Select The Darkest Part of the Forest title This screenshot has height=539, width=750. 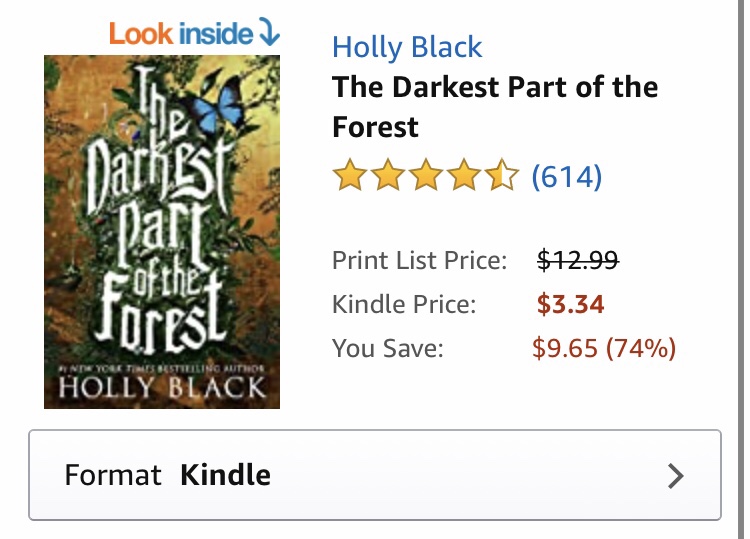[x=495, y=107]
